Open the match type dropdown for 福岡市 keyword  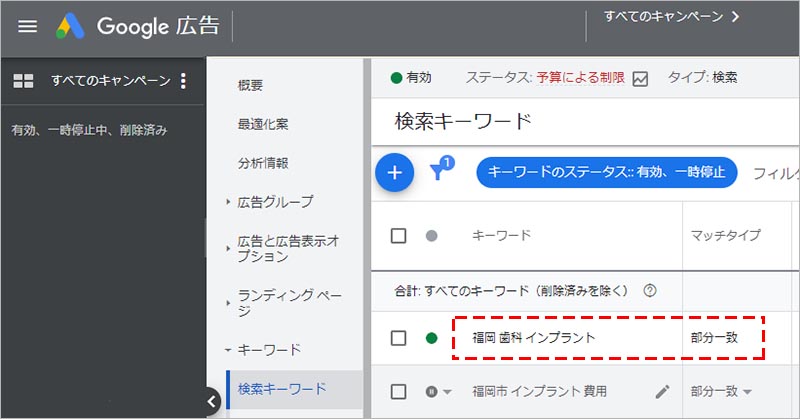coord(721,391)
